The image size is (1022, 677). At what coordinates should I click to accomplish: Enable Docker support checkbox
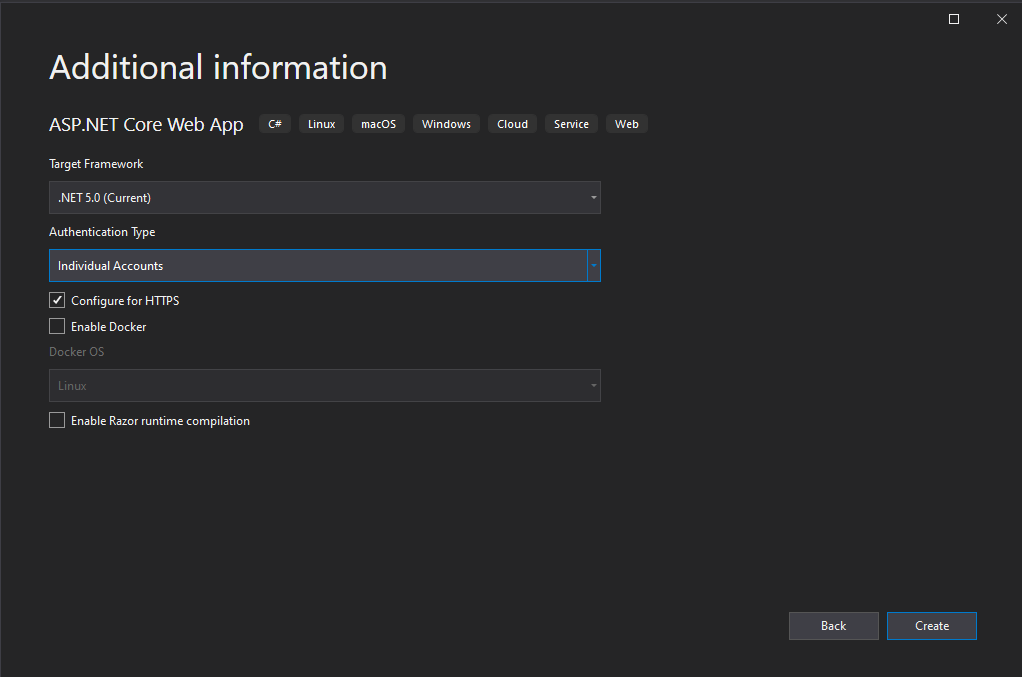click(x=57, y=326)
